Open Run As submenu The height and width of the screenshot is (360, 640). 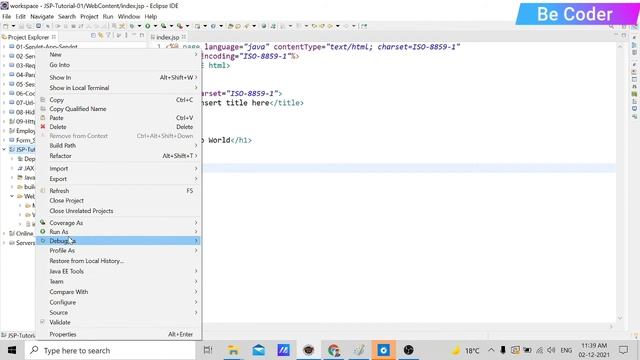coord(118,232)
